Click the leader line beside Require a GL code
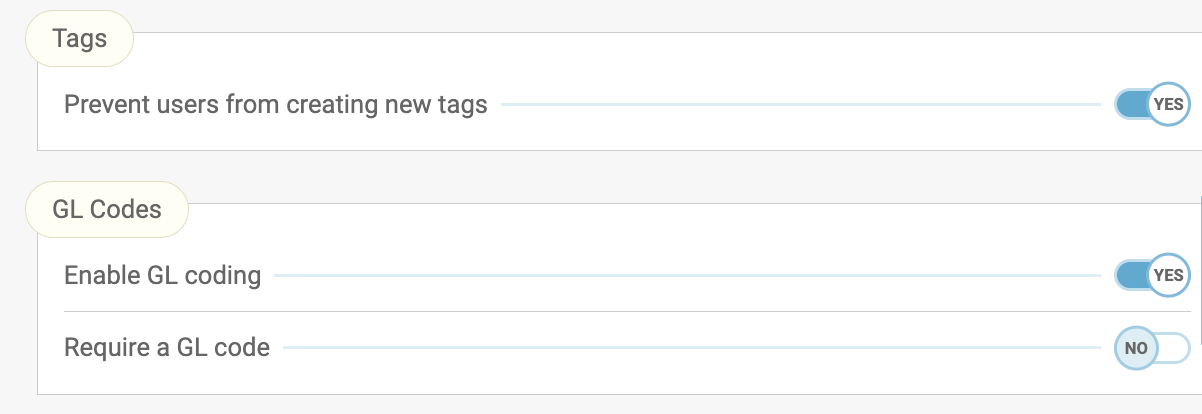 (690, 348)
